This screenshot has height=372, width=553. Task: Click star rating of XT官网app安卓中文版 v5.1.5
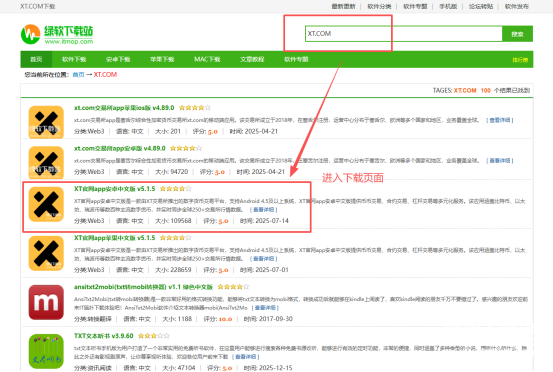pyautogui.click(x=176, y=189)
